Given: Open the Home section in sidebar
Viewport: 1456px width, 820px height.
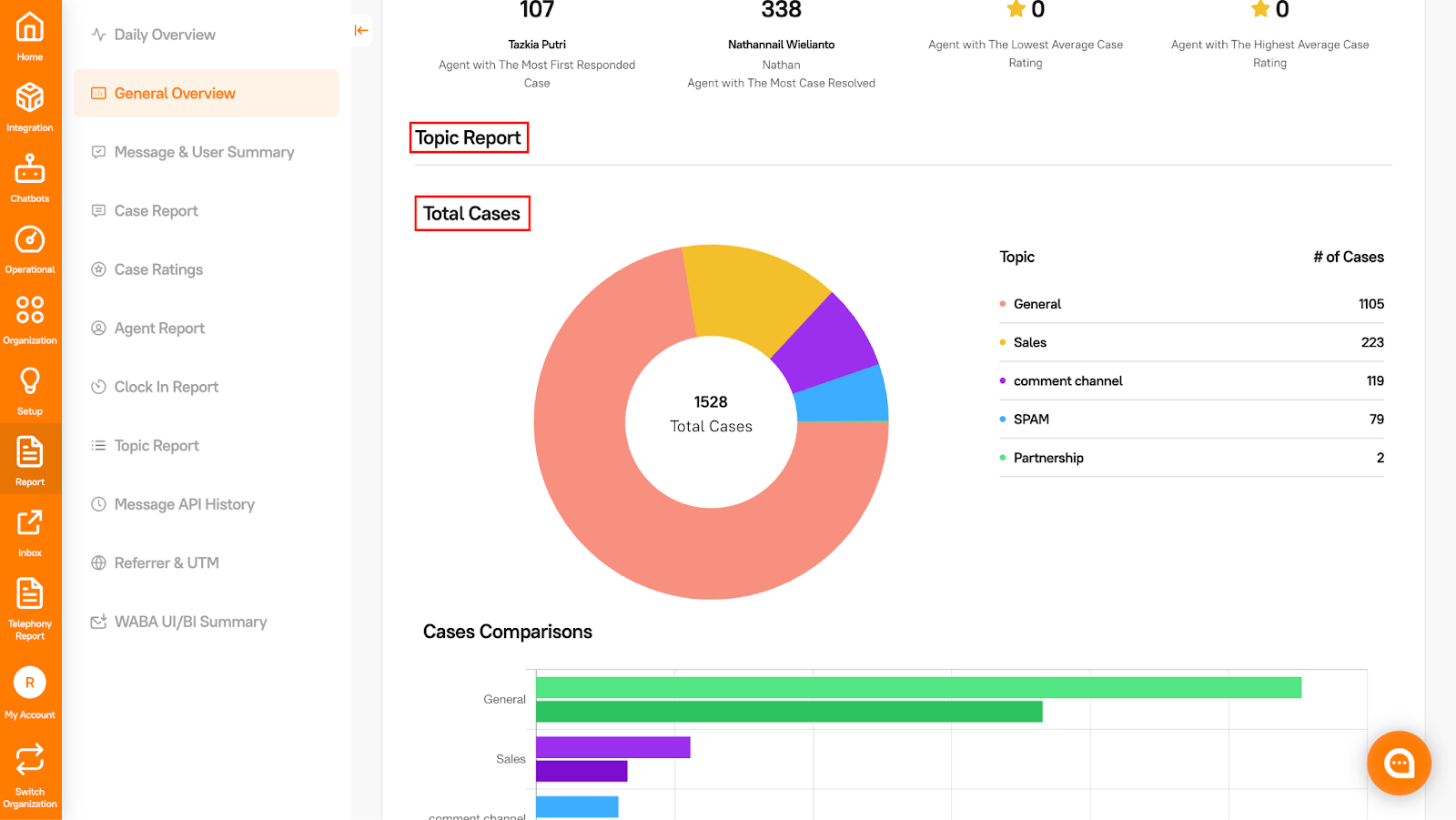Looking at the screenshot, I should [x=30, y=35].
